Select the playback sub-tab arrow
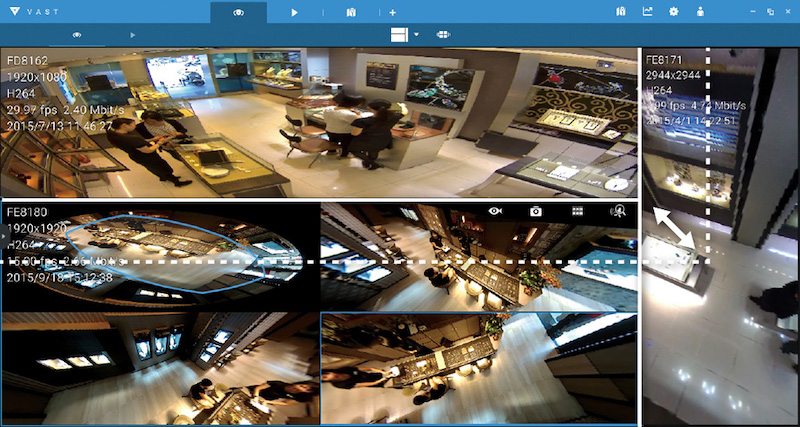This screenshot has width=800, height=427. point(133,34)
